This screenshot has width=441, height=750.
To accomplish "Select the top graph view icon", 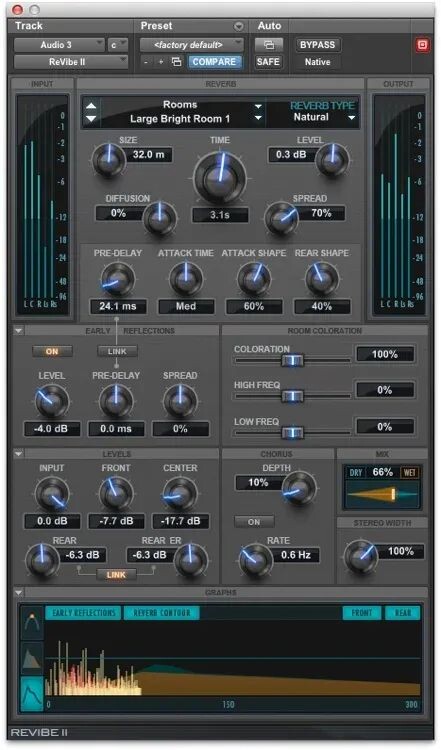I will tap(33, 624).
